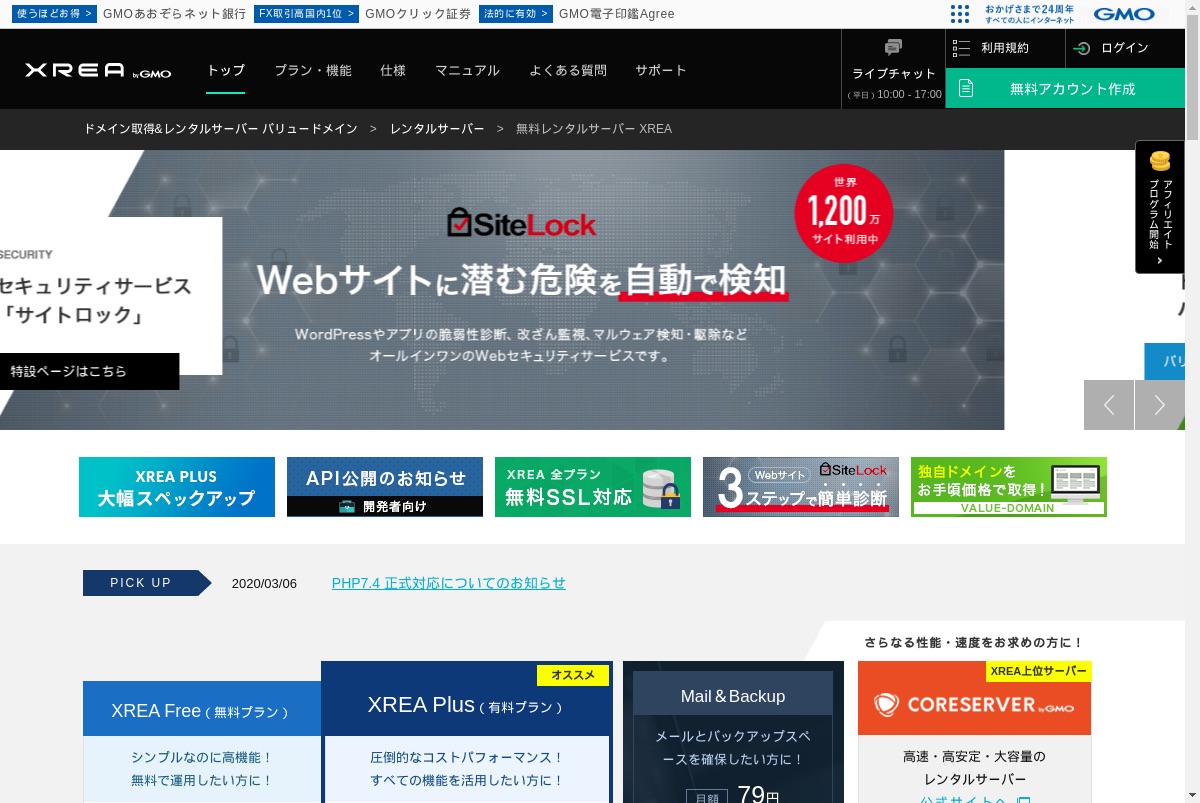Open 利用規約 link
The width and height of the screenshot is (1200, 803).
[1005, 48]
